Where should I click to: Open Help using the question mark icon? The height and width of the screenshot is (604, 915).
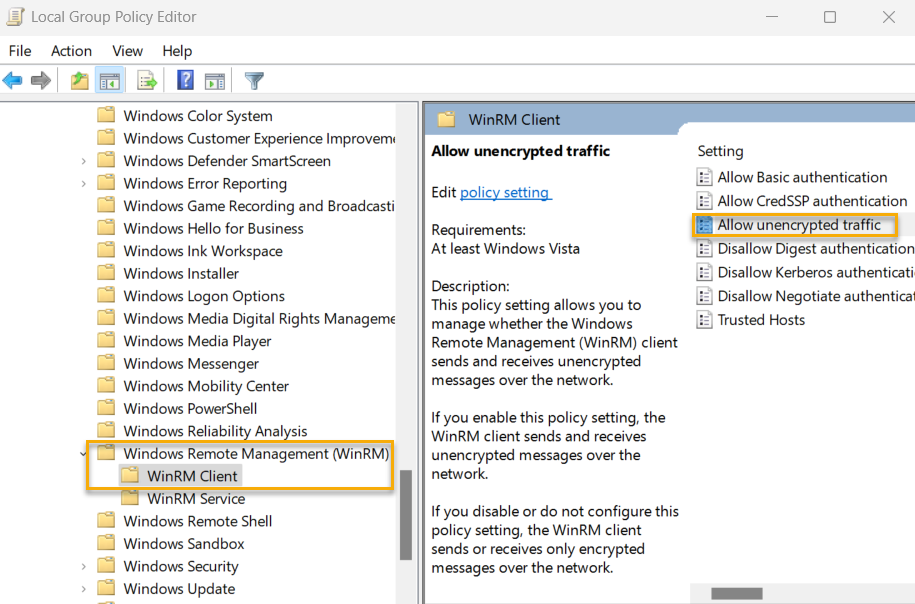pos(186,80)
